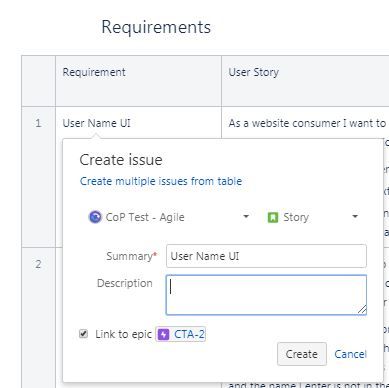Click the Requirements page heading

[x=156, y=27]
